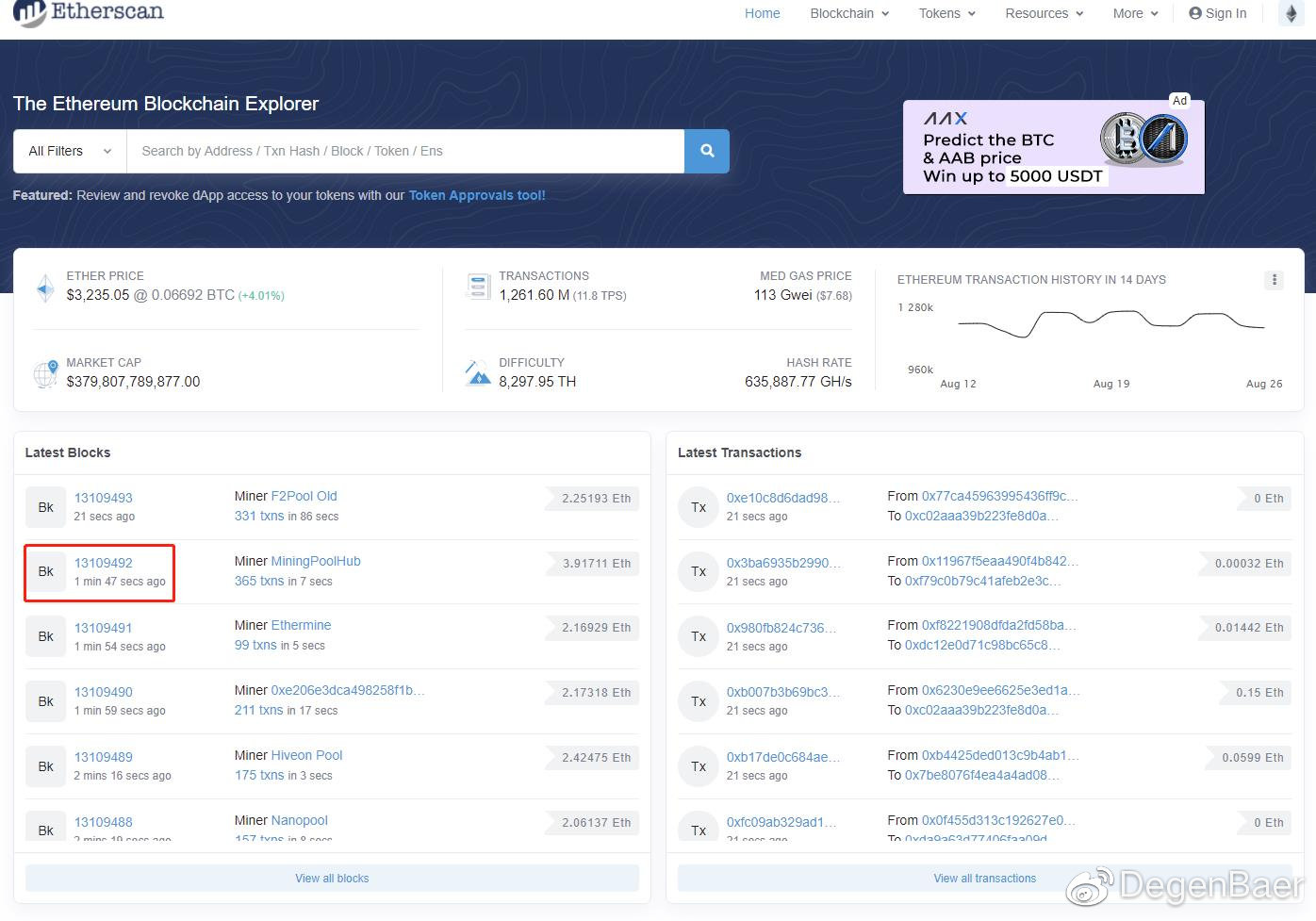
Task: Click the Tx icon for 0xe10c8d6dad98
Action: (x=699, y=507)
